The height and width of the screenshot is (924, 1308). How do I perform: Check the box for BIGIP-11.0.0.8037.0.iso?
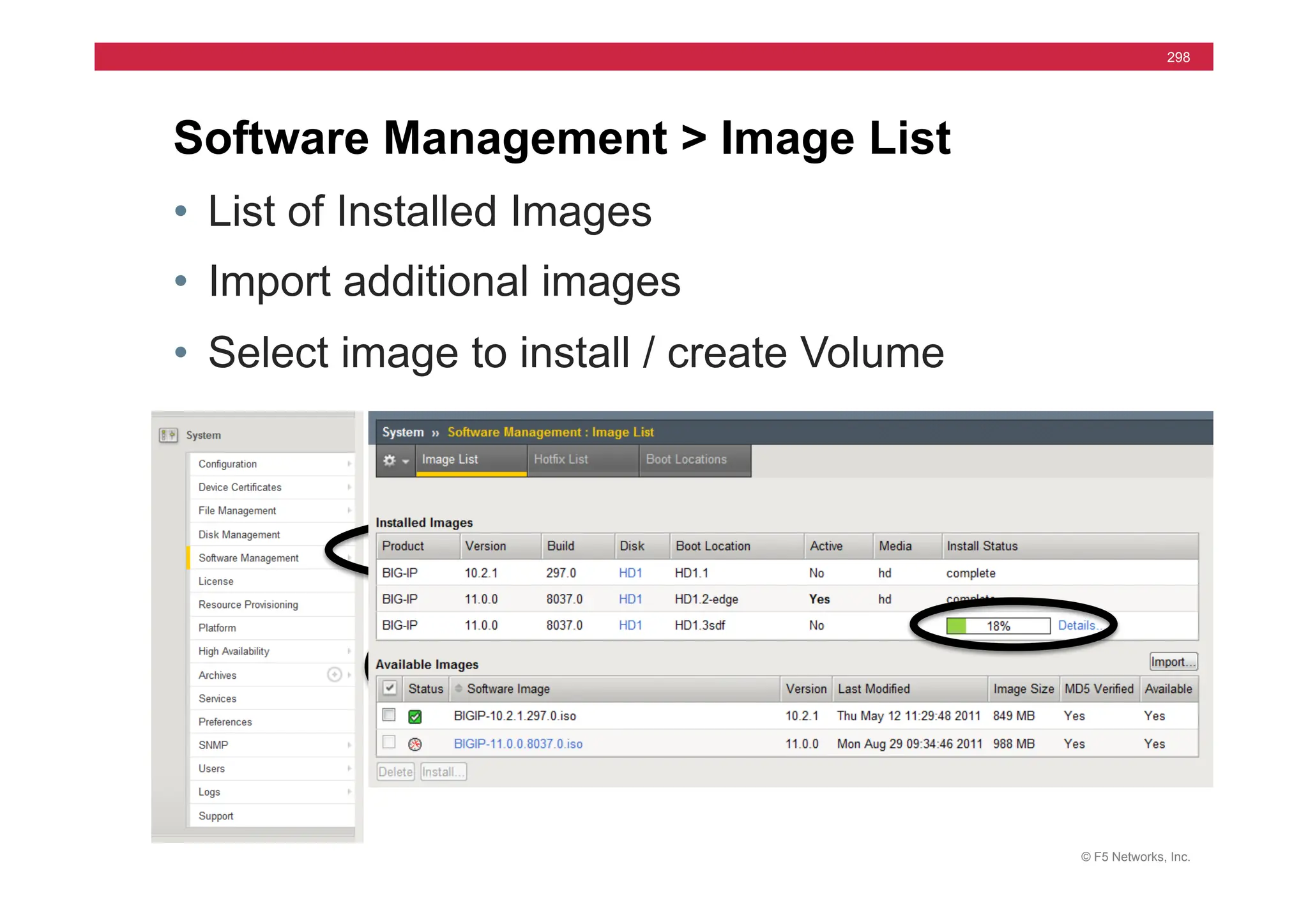tap(389, 742)
